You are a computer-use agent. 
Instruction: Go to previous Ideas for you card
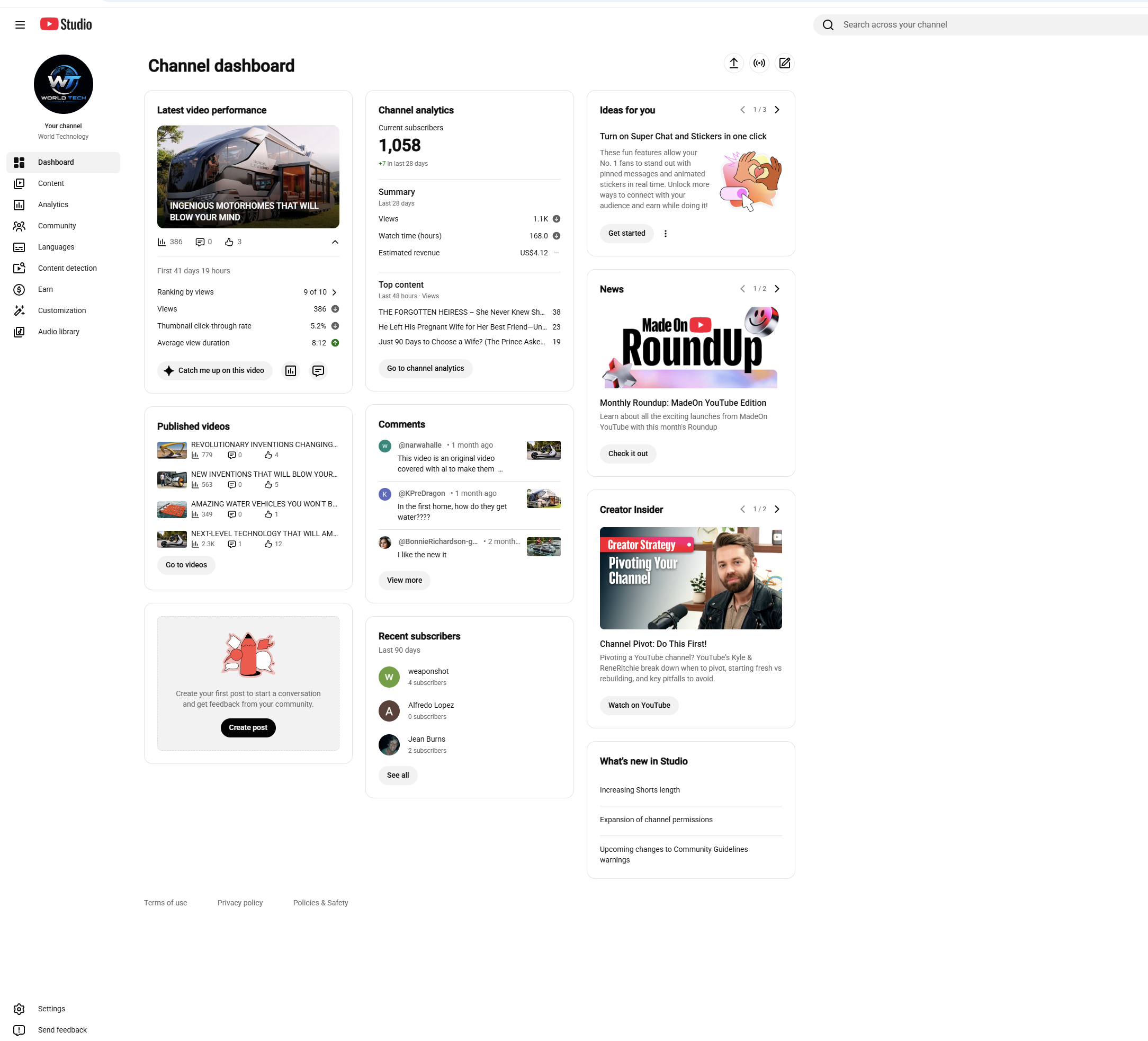[x=742, y=110]
